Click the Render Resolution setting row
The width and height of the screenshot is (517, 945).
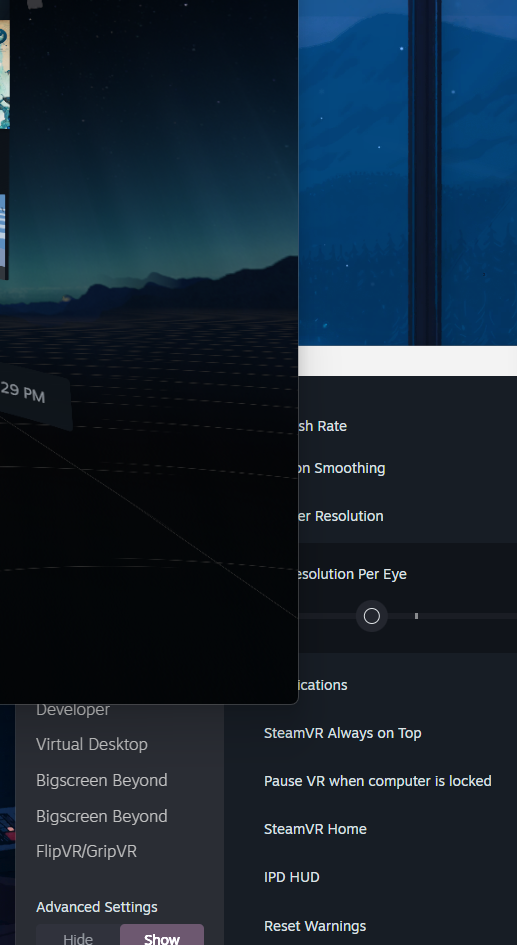click(x=407, y=516)
